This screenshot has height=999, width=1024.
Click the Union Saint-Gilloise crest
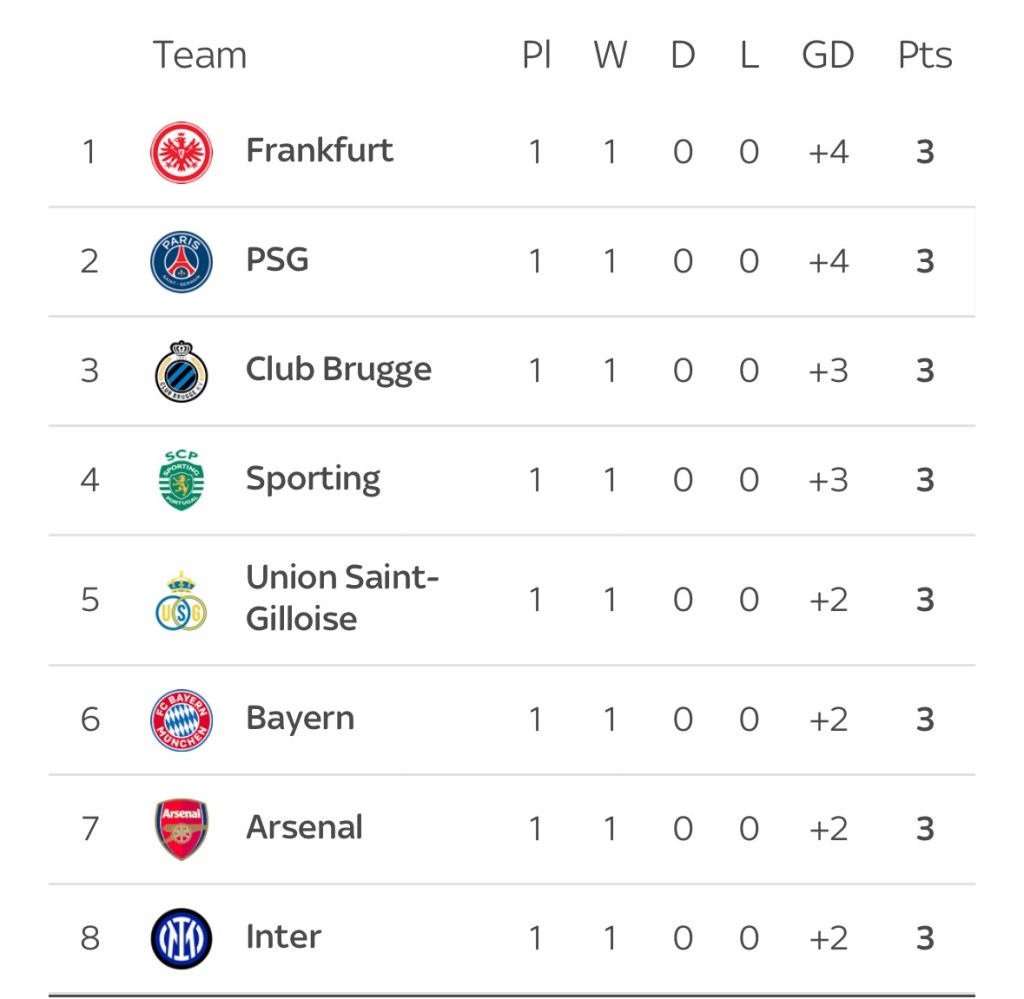click(x=181, y=600)
